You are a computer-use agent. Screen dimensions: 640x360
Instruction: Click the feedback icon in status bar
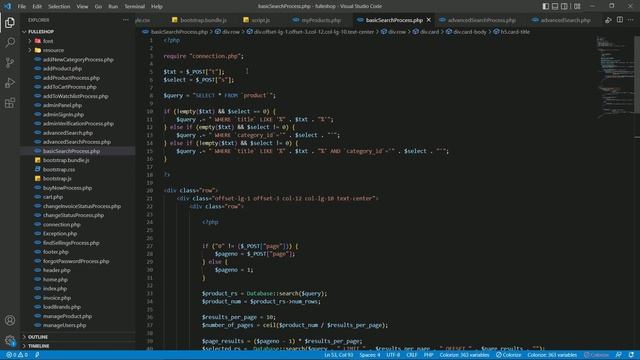click(619, 355)
